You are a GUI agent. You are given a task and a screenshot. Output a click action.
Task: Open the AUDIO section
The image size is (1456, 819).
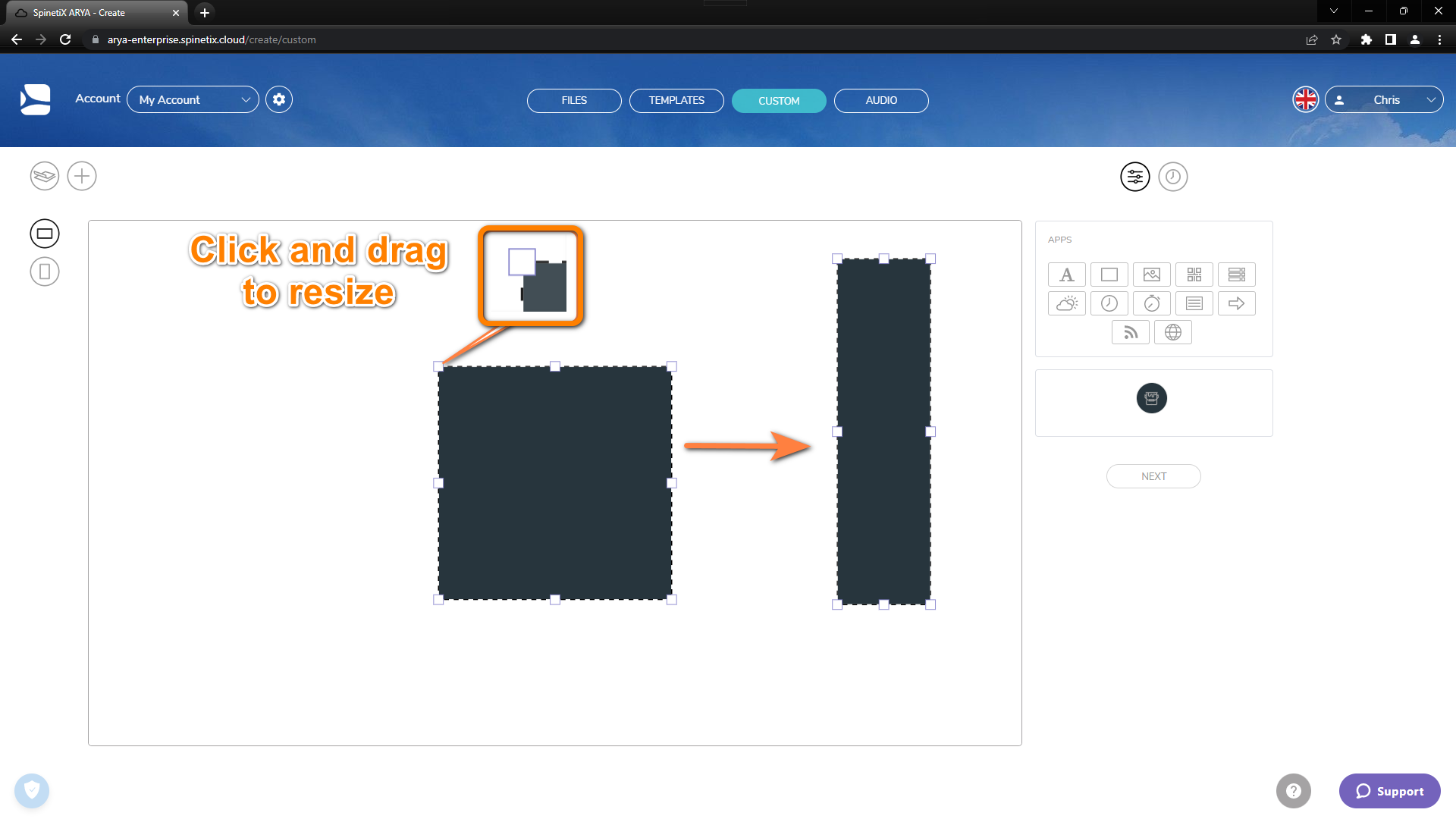pyautogui.click(x=881, y=100)
